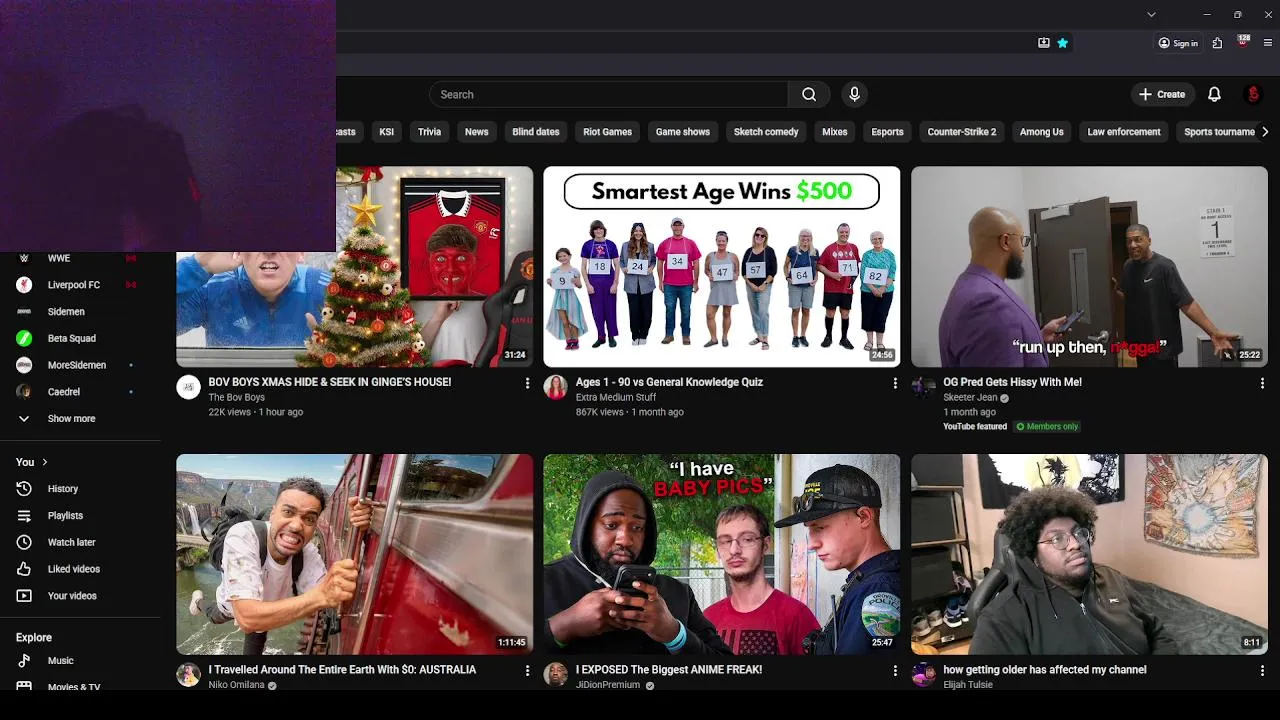Screen dimensions: 1280x720
Task: Open the browser hamburger menu
Action: 1268,43
